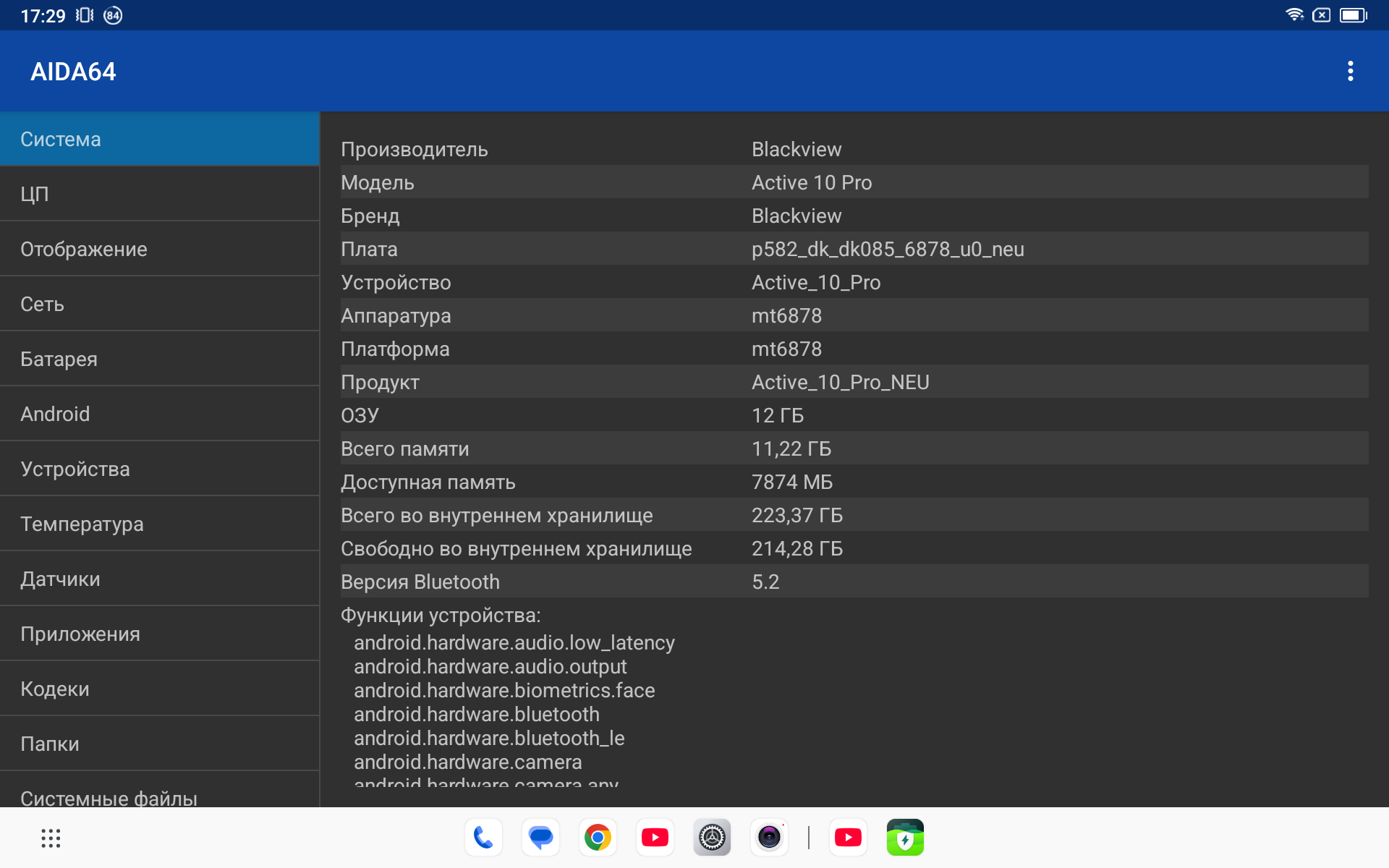Click the Модель Active 10 Pro row
The height and width of the screenshot is (868, 1389).
[854, 182]
